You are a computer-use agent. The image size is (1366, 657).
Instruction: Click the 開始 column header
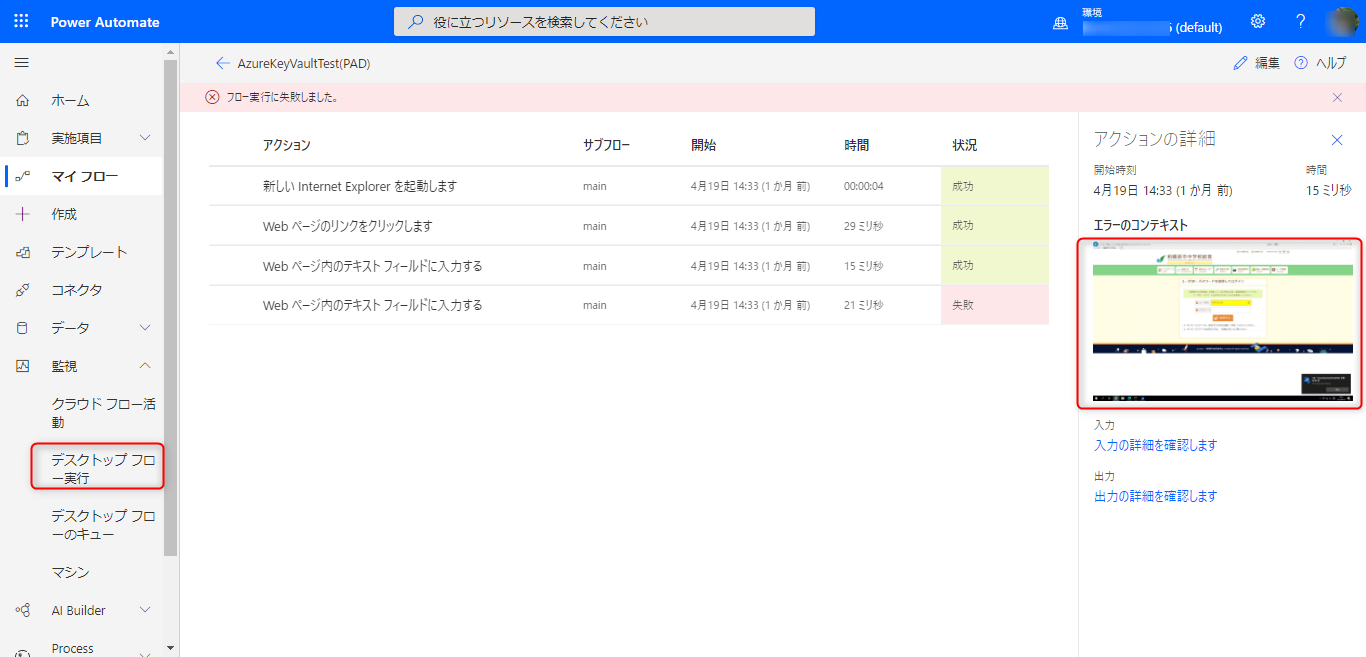[703, 145]
